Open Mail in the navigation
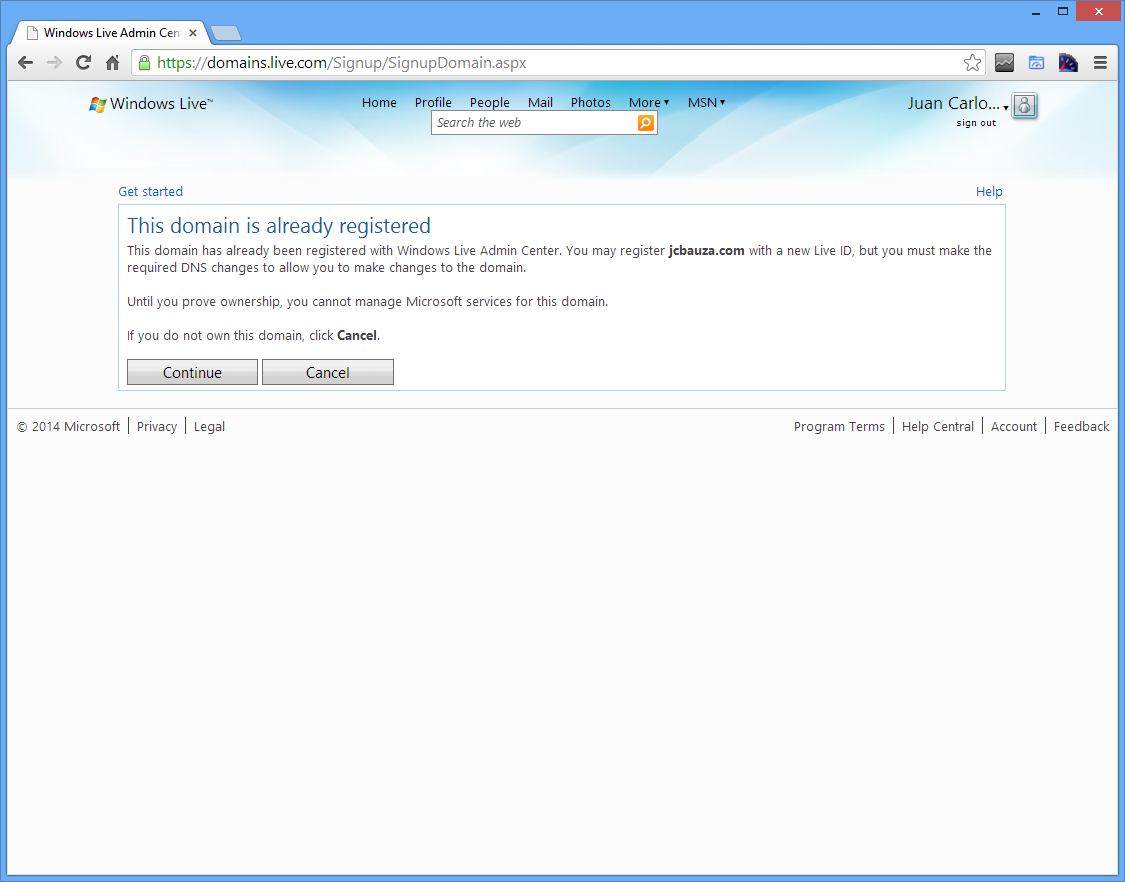Screen dimensions: 1125x882 pyautogui.click(x=540, y=103)
